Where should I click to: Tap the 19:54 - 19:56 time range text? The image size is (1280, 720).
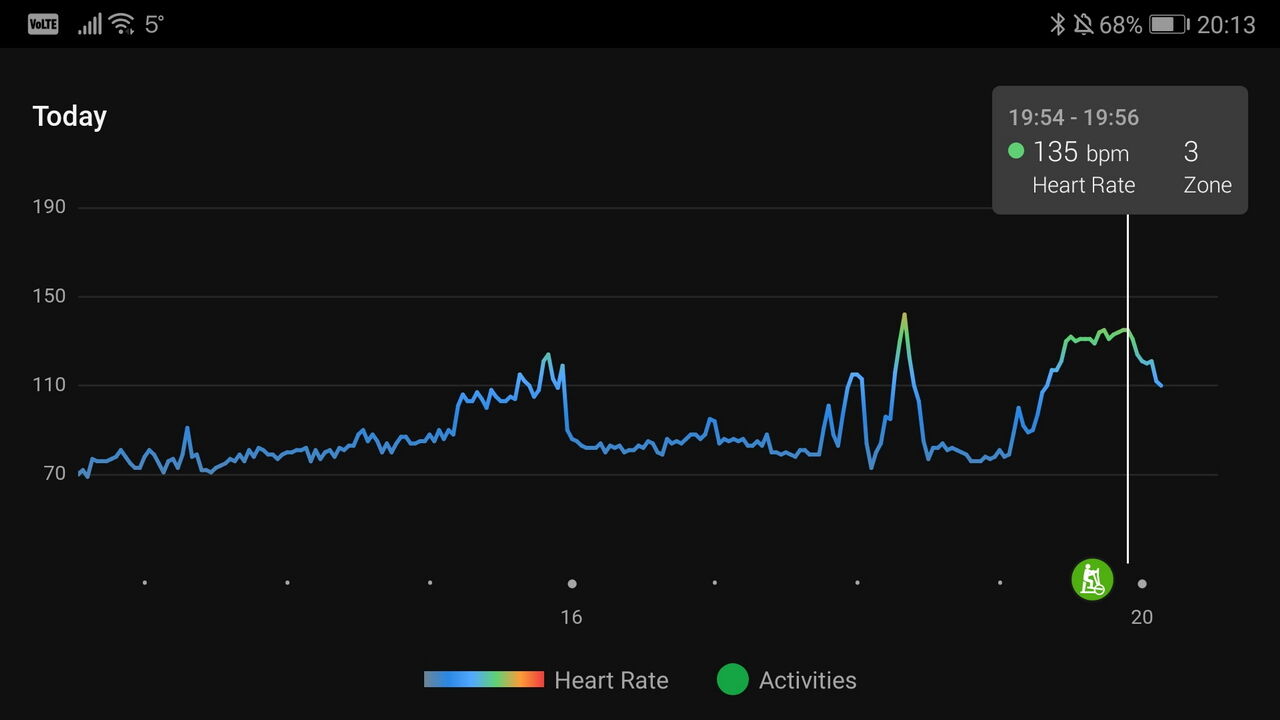[x=1074, y=118]
